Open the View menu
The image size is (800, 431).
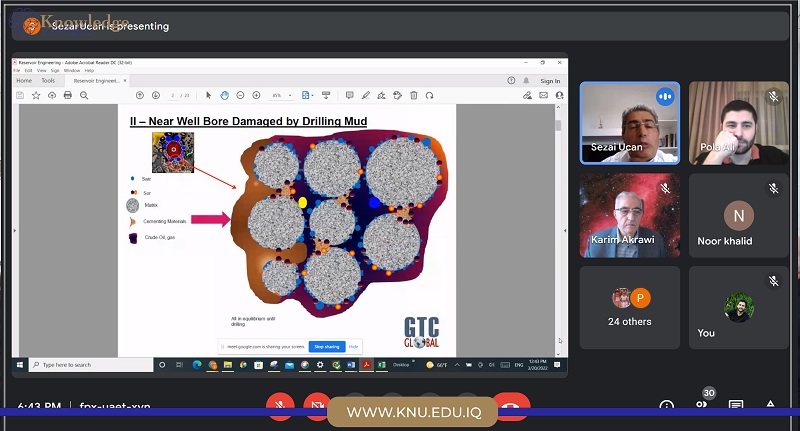tap(41, 70)
